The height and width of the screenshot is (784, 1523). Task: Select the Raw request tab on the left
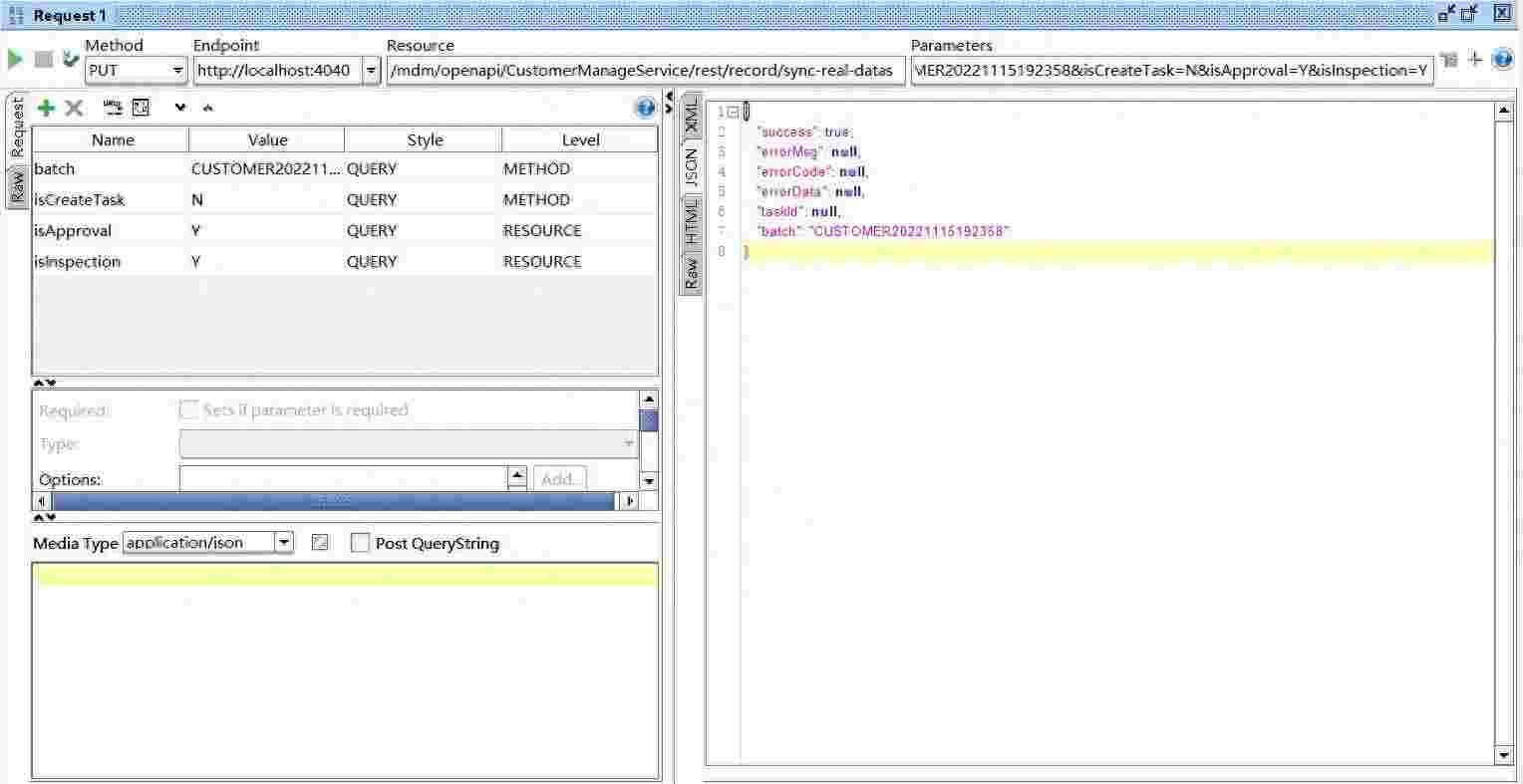17,187
